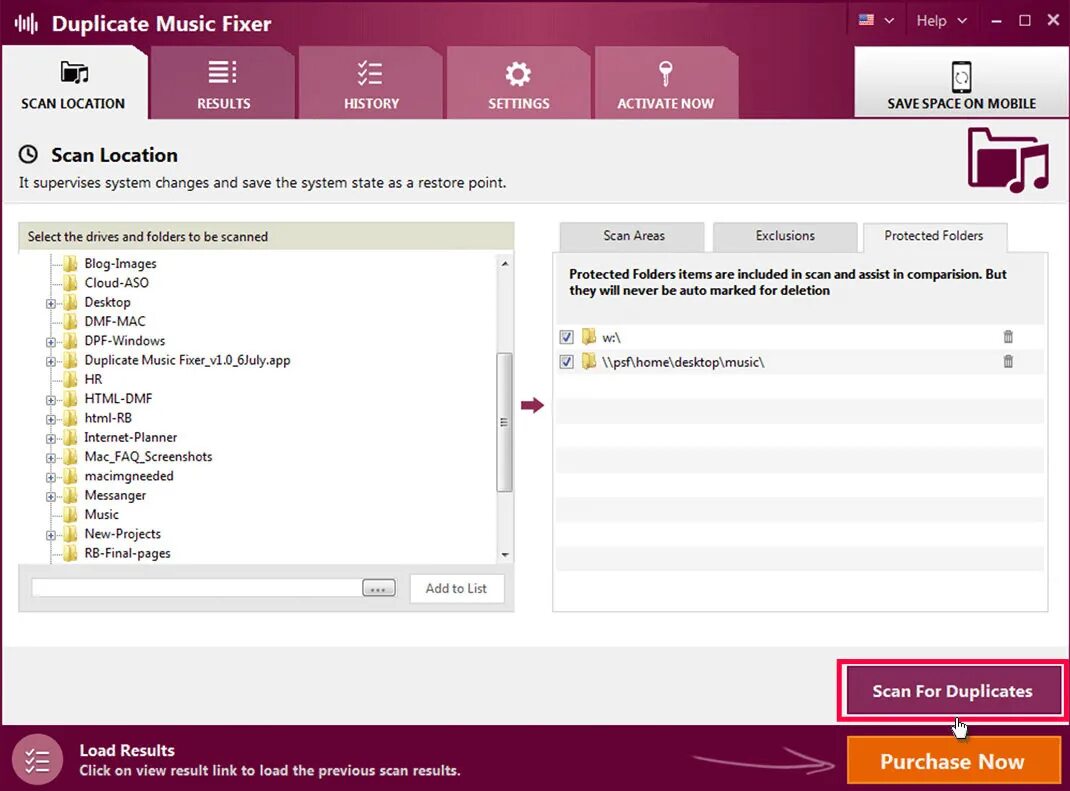Delete the w:\ entry with trash icon
The height and width of the screenshot is (791, 1070).
1008,336
